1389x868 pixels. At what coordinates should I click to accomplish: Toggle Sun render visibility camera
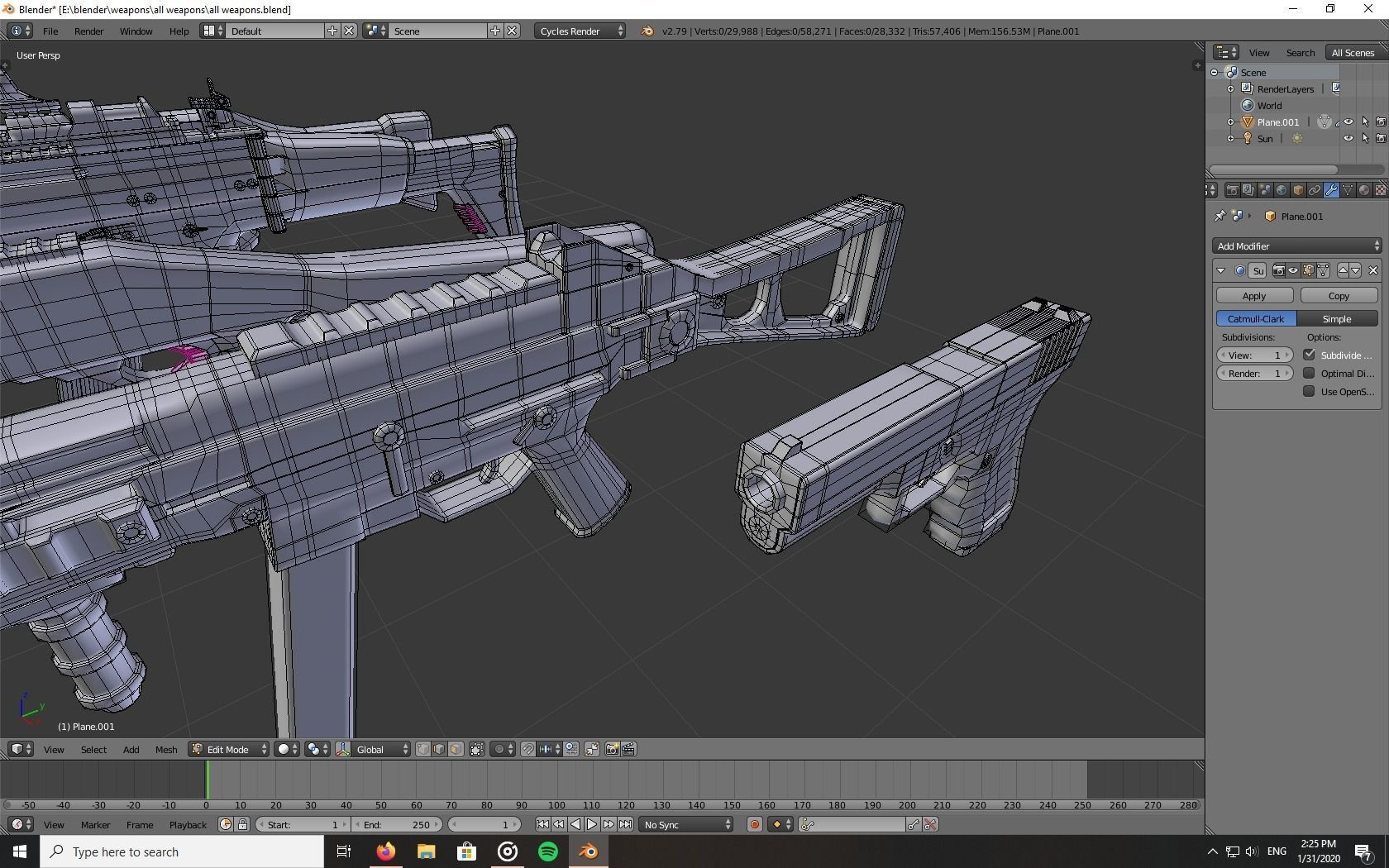(x=1381, y=138)
